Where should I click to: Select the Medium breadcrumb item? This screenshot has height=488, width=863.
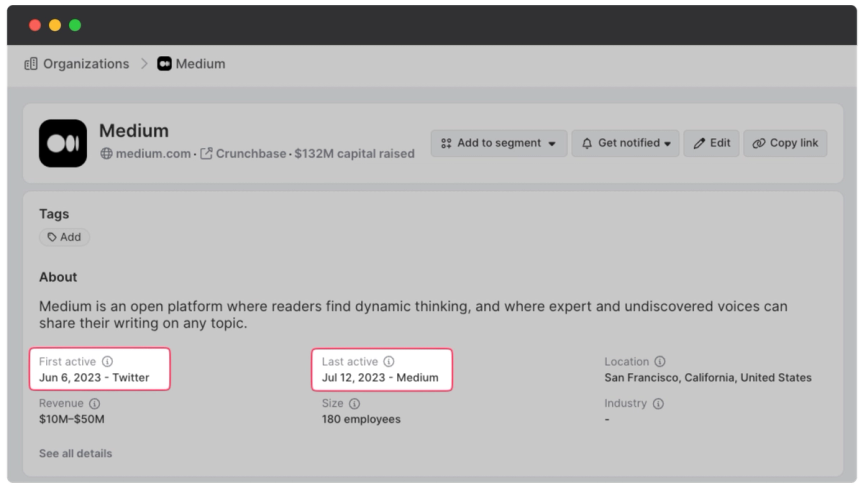coord(191,64)
